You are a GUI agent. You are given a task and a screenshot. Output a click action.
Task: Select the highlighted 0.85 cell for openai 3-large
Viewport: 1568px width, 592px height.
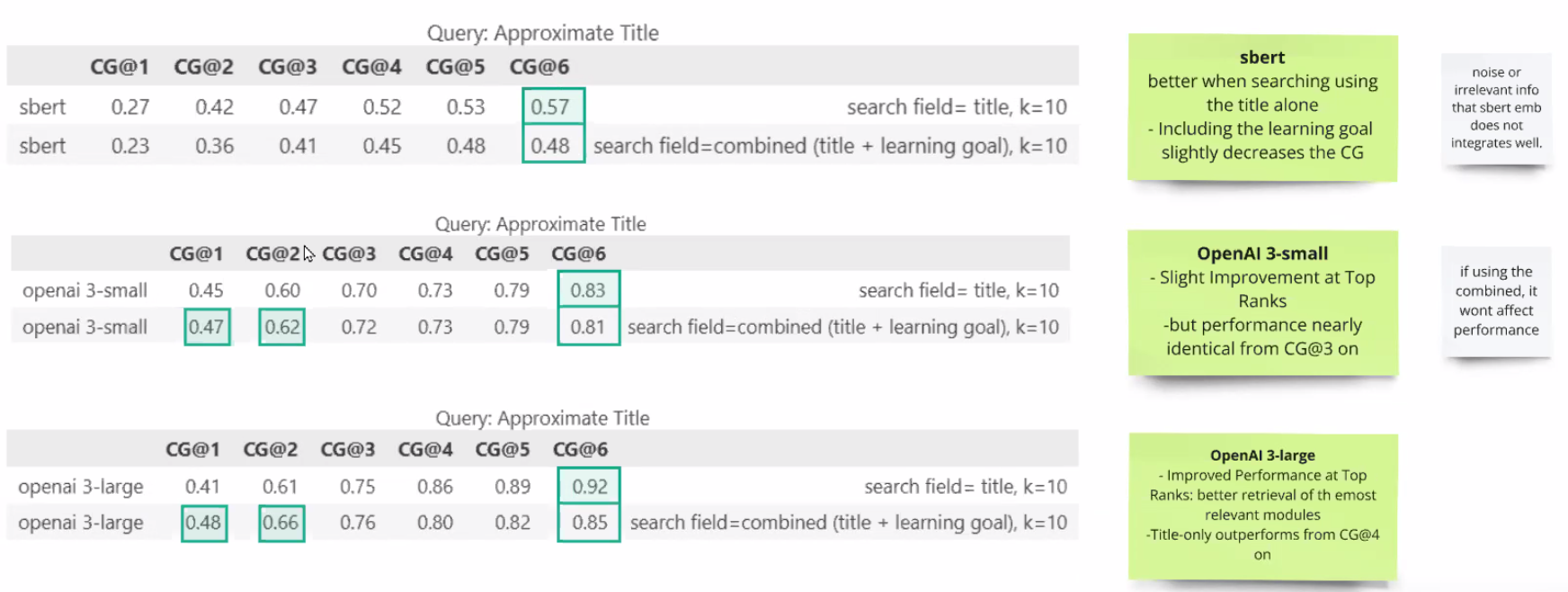click(590, 523)
